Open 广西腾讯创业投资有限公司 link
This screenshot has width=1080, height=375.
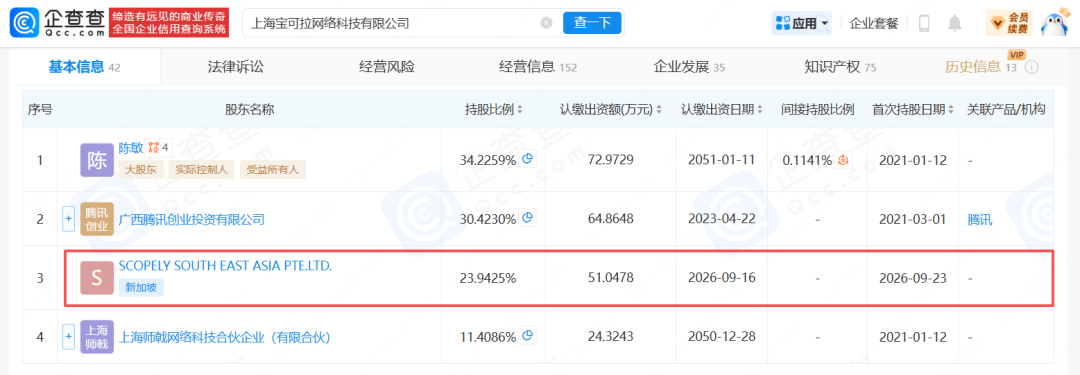click(x=191, y=219)
